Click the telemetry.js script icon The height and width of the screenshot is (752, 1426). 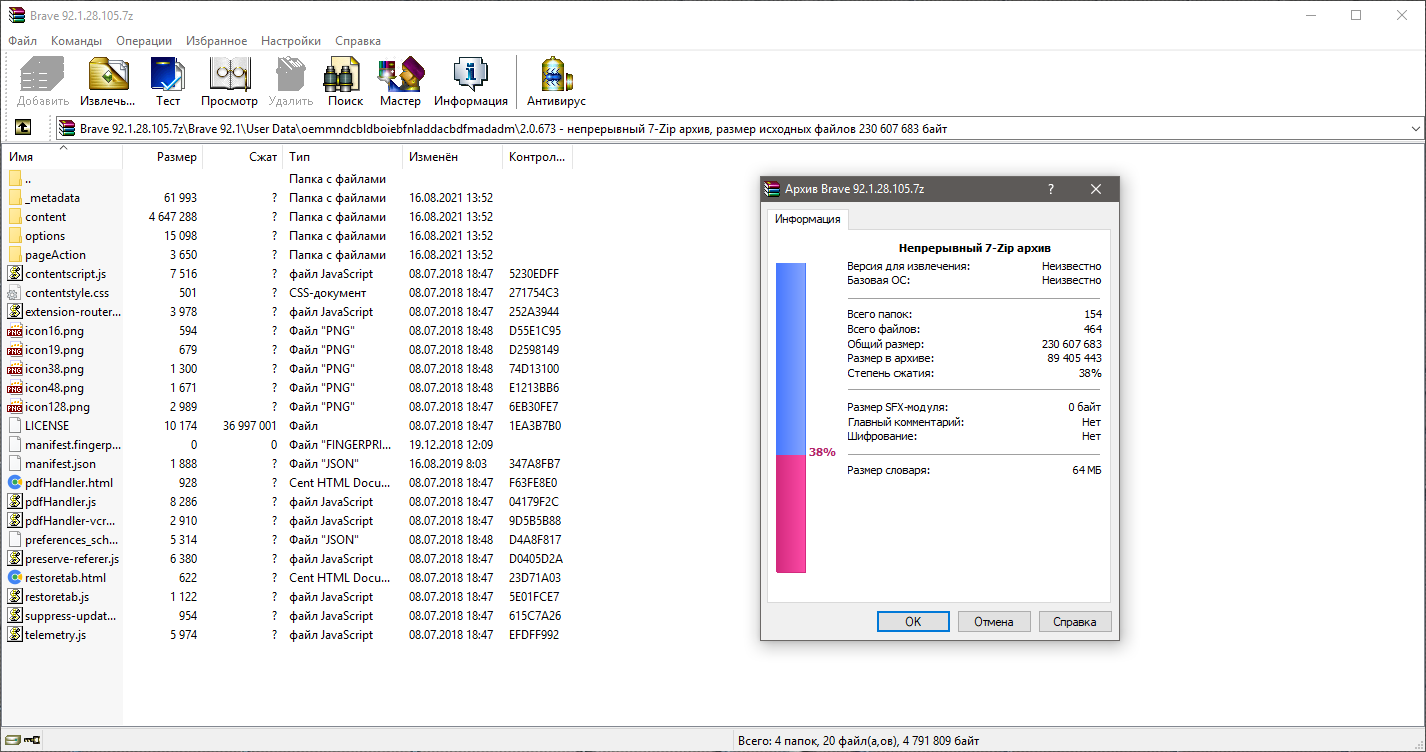coord(15,635)
